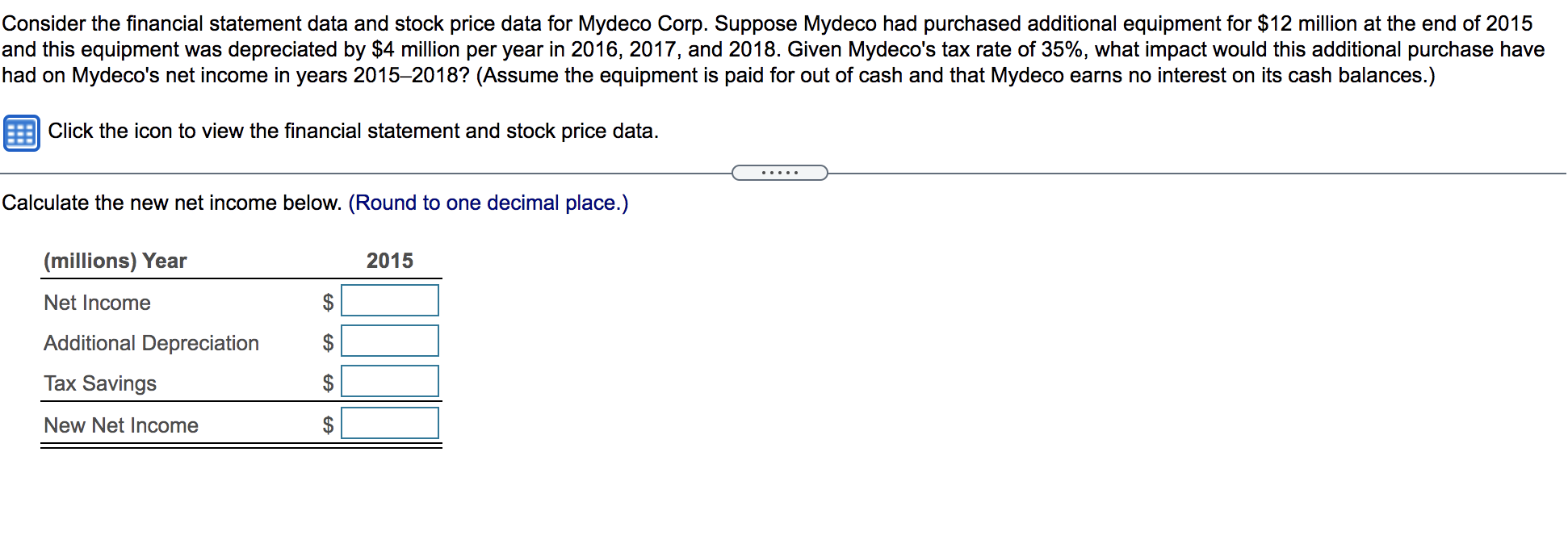
Task: Click the 'Round to one decimal place' link
Action: [x=488, y=203]
